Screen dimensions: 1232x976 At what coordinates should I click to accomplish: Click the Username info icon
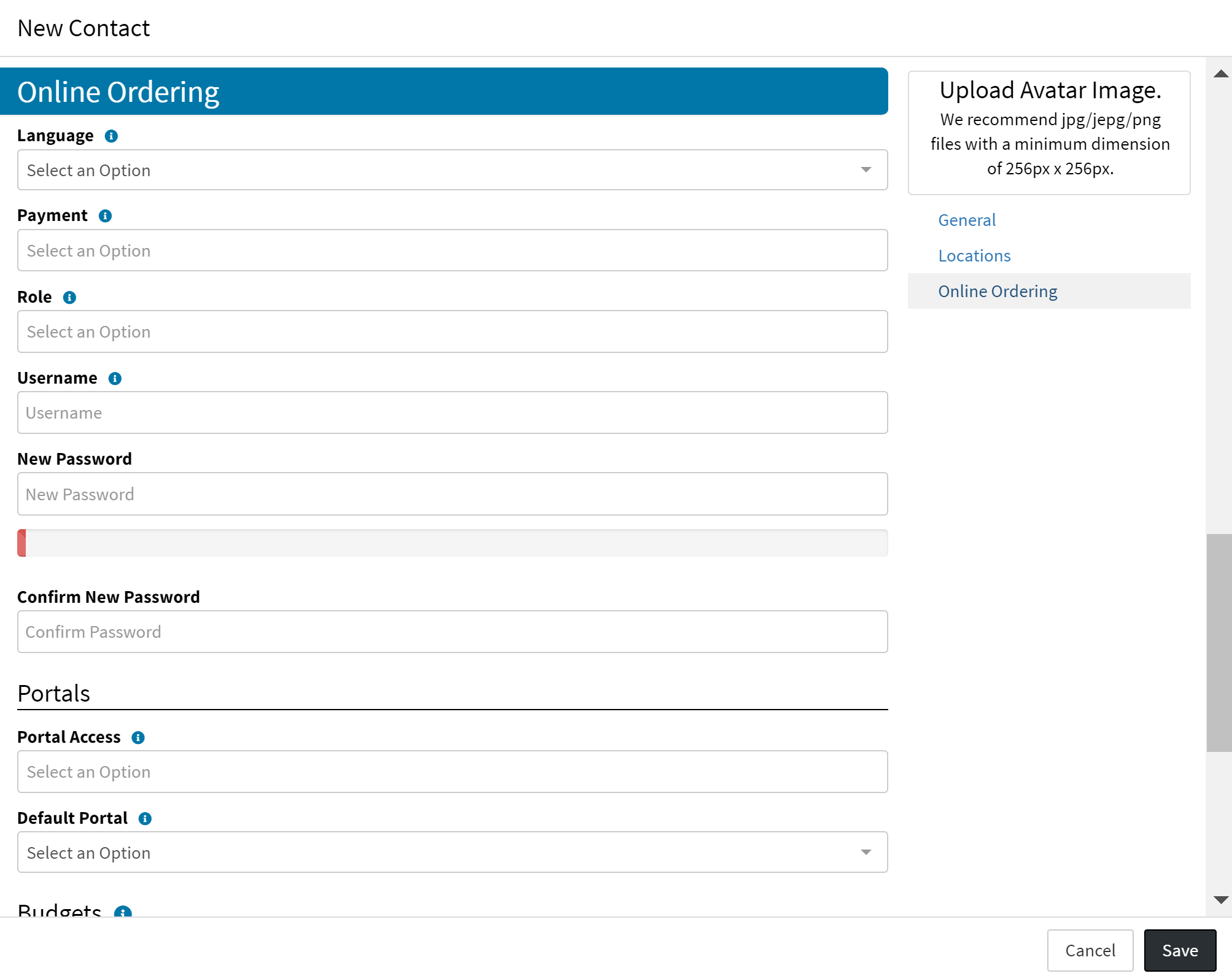[115, 379]
